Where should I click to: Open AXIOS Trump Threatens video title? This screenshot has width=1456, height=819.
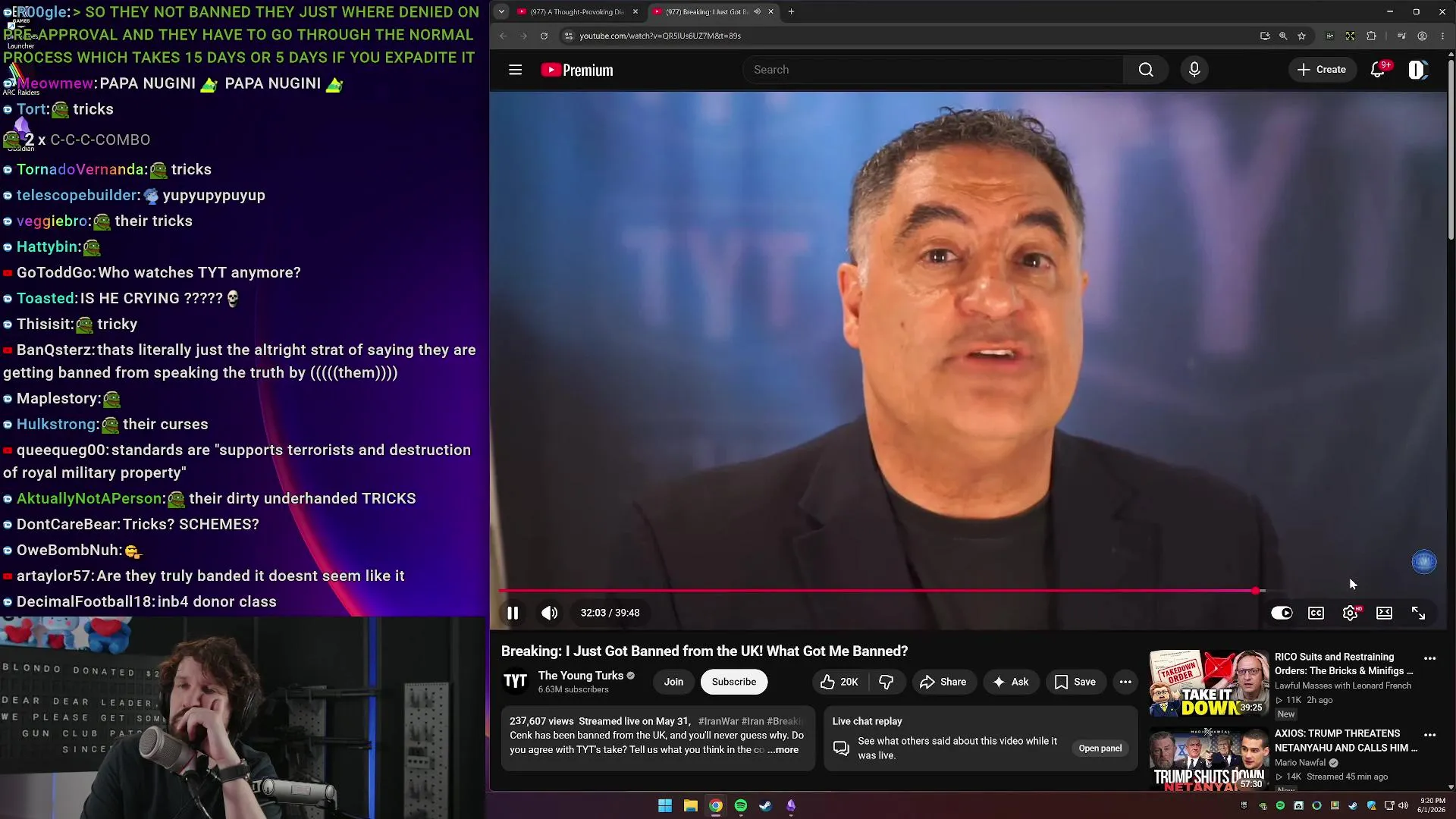coord(1345,740)
